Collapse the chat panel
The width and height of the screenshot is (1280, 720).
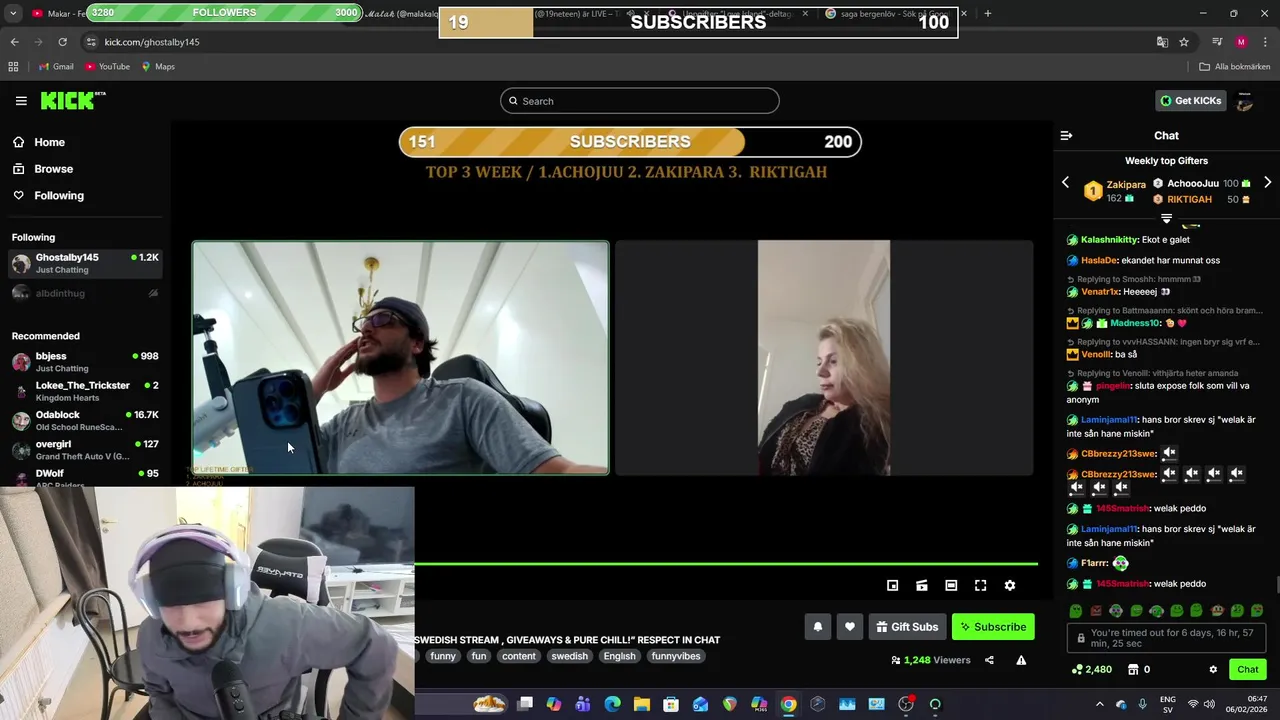point(1066,136)
